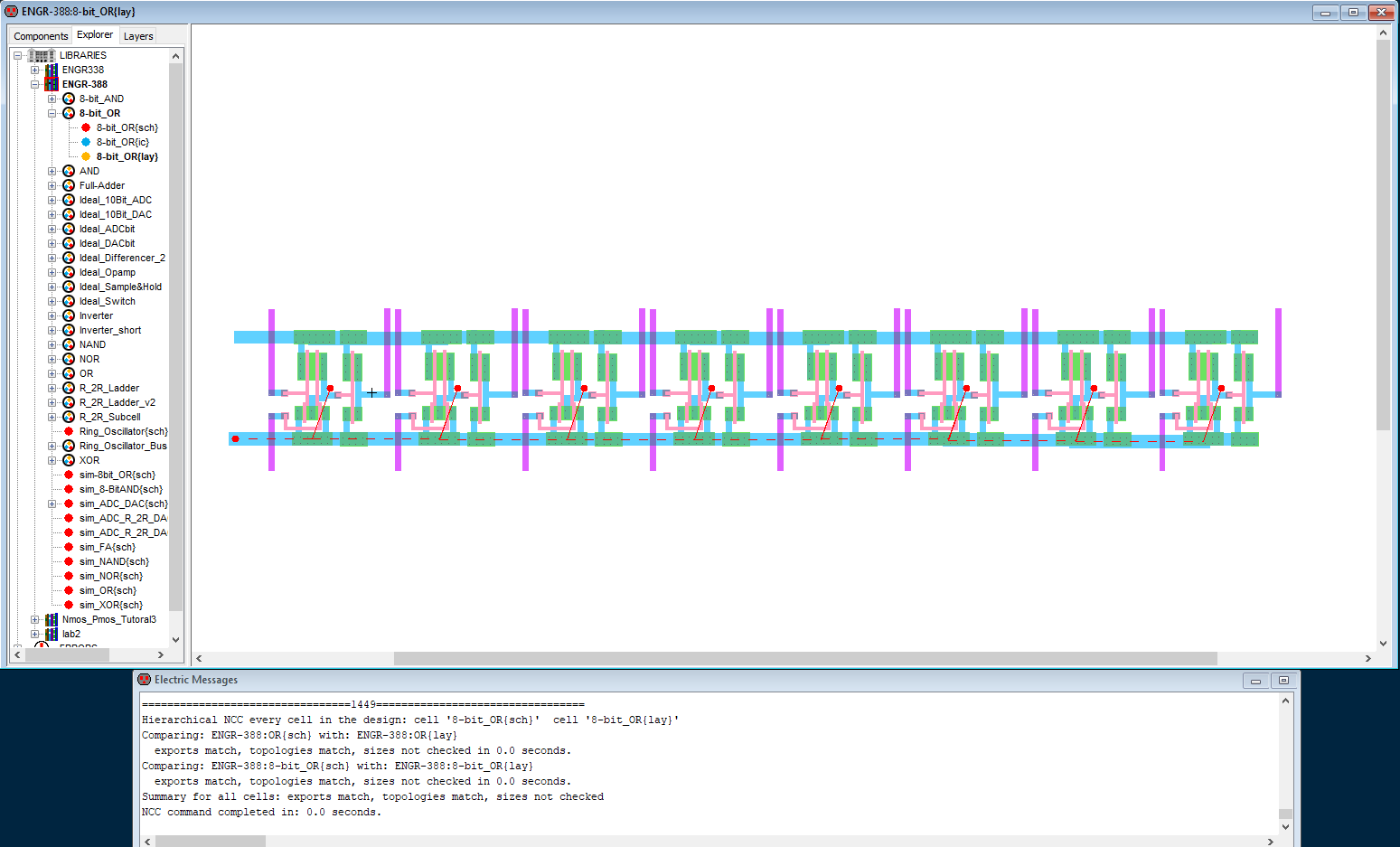Expand the 8-bit_AND cell group
This screenshot has height=847, width=1400.
52,99
